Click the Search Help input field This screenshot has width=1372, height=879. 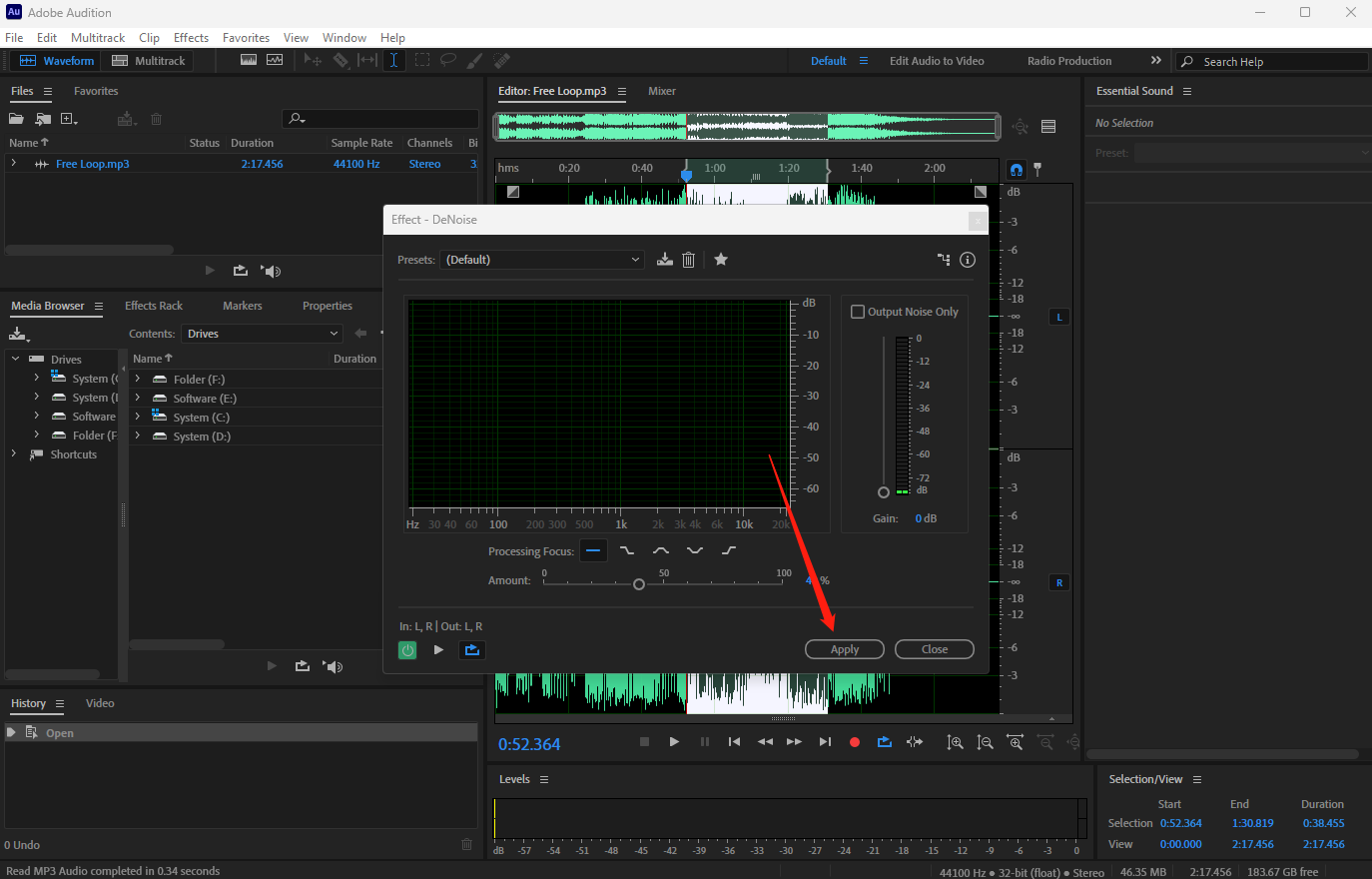tap(1280, 62)
